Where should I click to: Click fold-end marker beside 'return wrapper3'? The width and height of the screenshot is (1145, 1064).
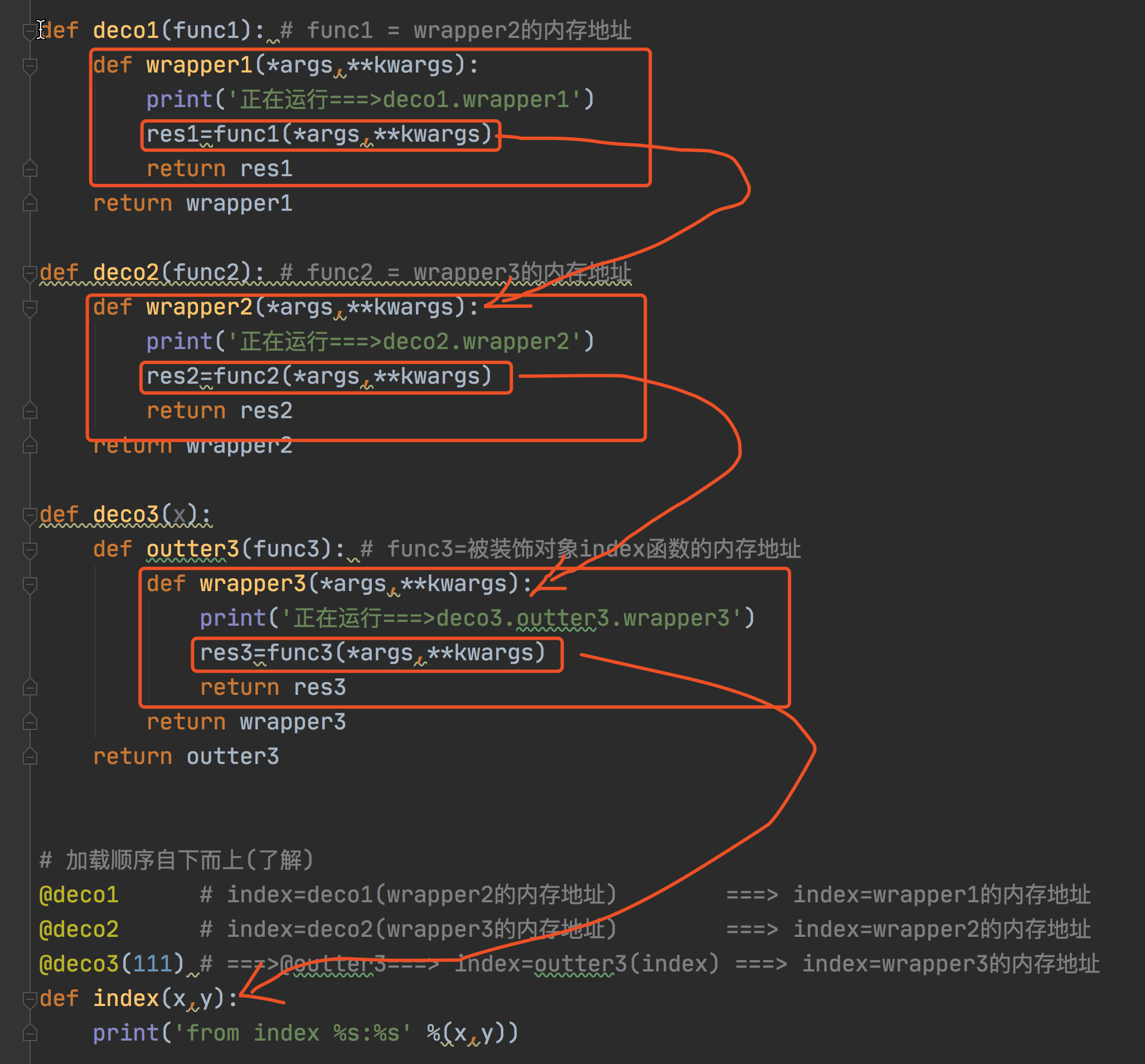[x=30, y=722]
